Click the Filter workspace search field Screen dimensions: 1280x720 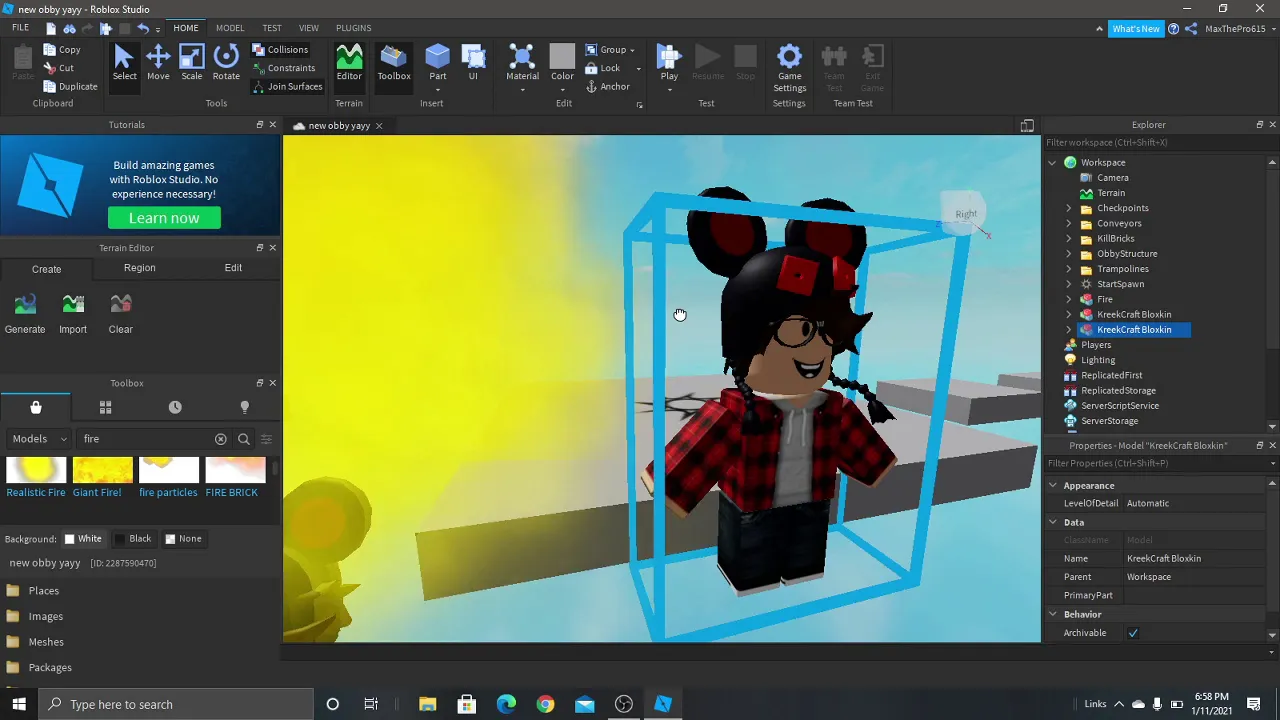pos(1160,143)
